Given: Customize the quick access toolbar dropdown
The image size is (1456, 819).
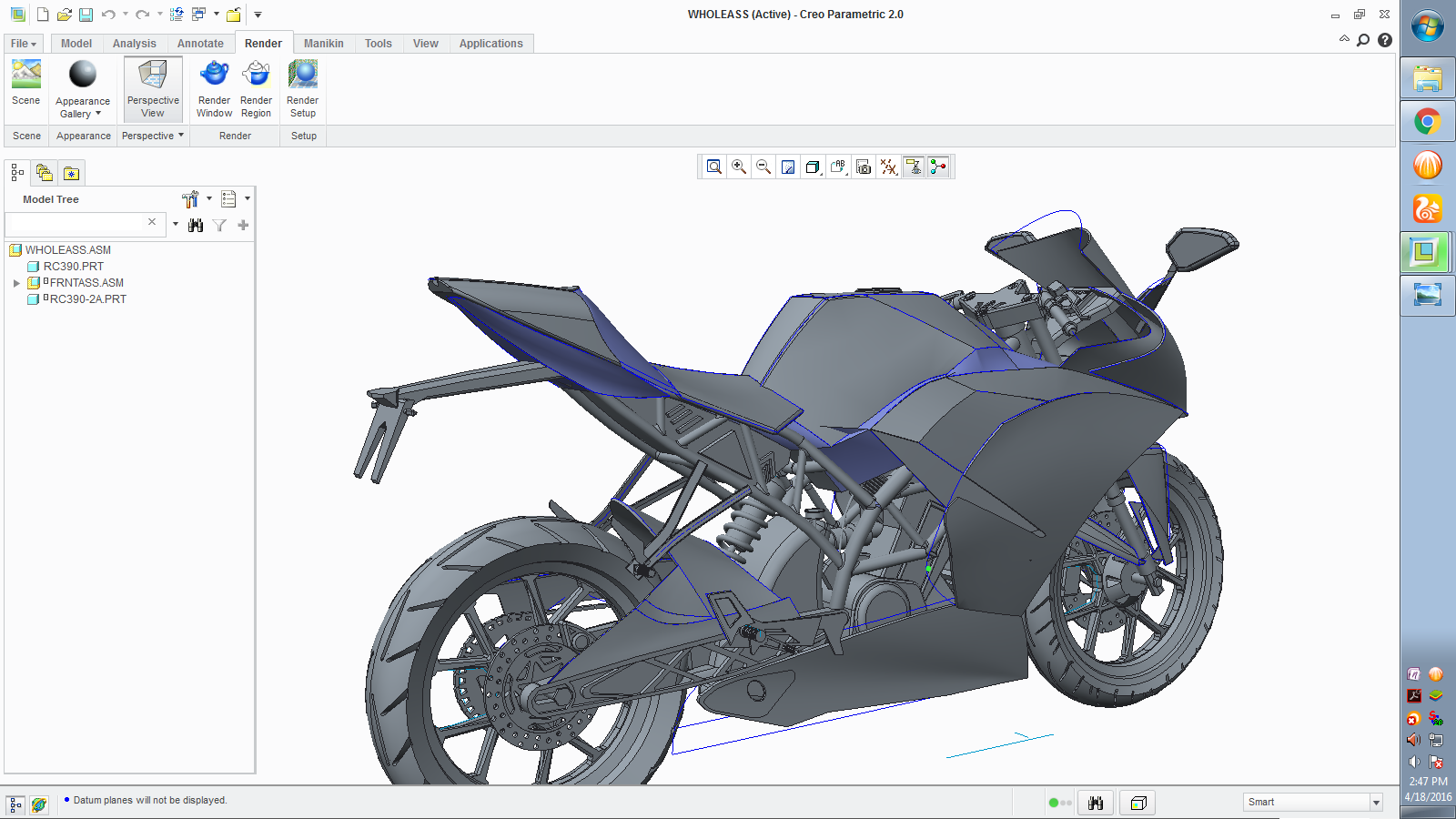Looking at the screenshot, I should pyautogui.click(x=258, y=15).
